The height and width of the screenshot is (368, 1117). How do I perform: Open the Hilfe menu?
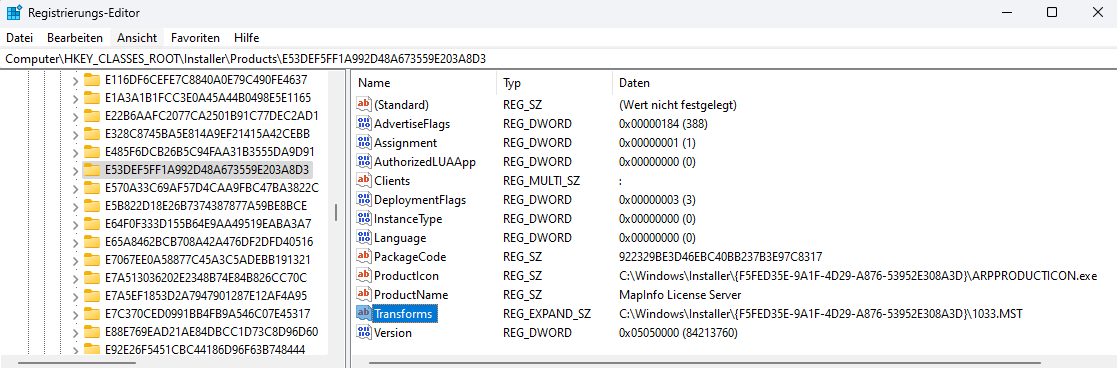coord(246,38)
